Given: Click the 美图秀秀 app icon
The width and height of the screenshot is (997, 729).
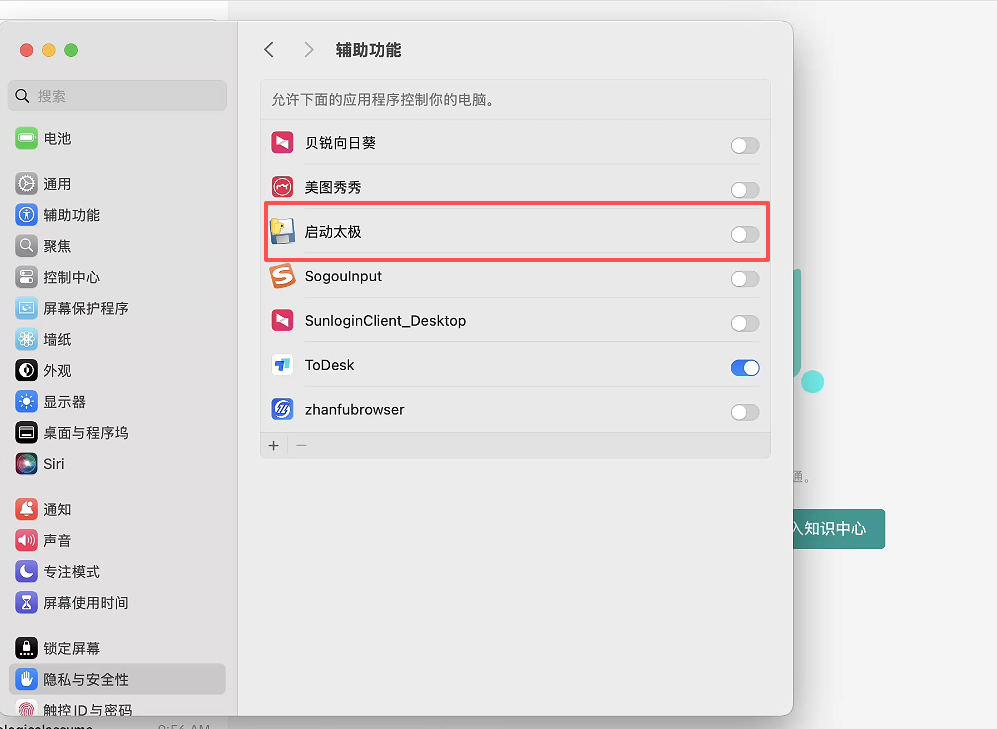Looking at the screenshot, I should (282, 187).
